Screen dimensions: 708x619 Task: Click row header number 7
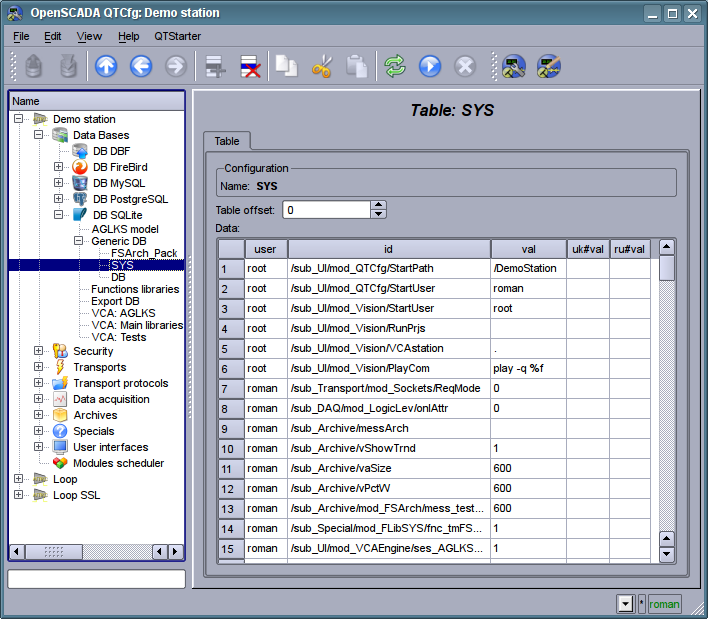pos(231,388)
